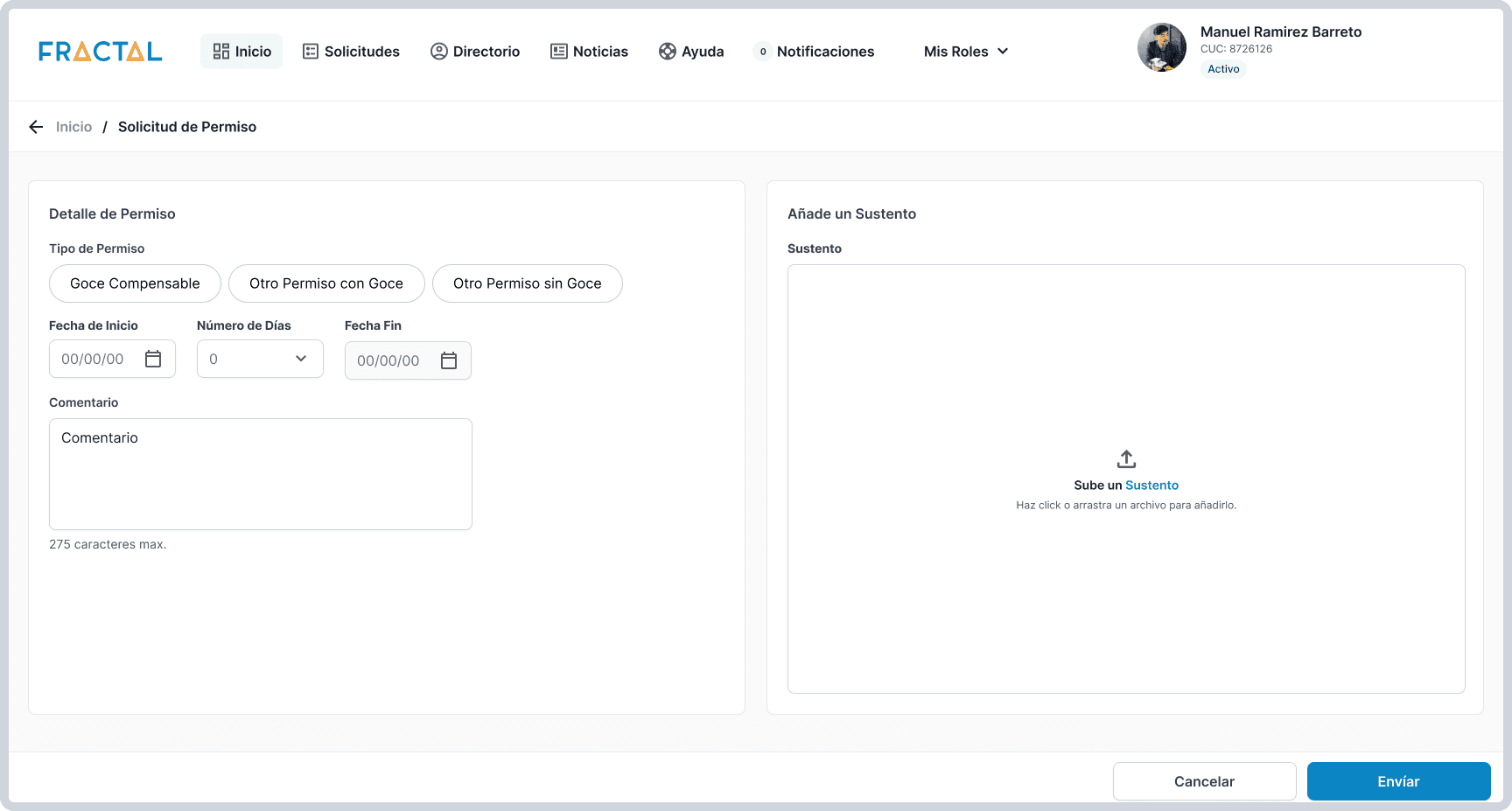Click the back arrow in breadcrumb

(36, 127)
